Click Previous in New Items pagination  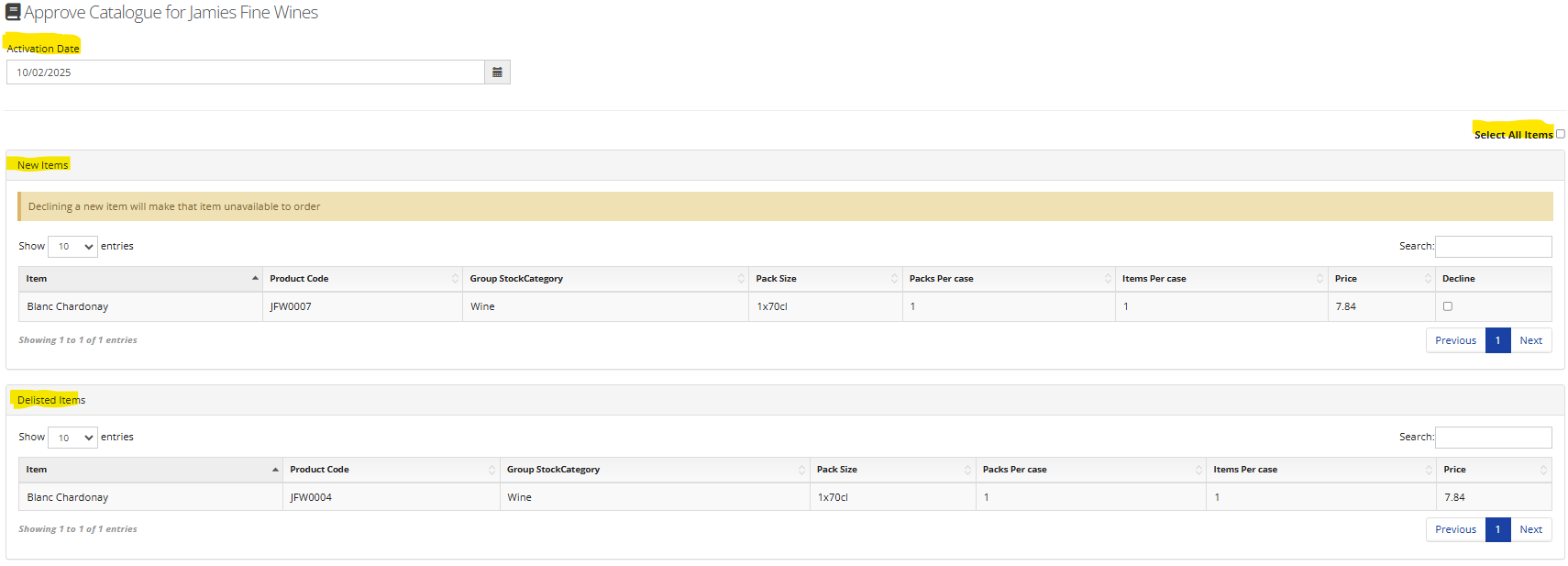[x=1455, y=340]
